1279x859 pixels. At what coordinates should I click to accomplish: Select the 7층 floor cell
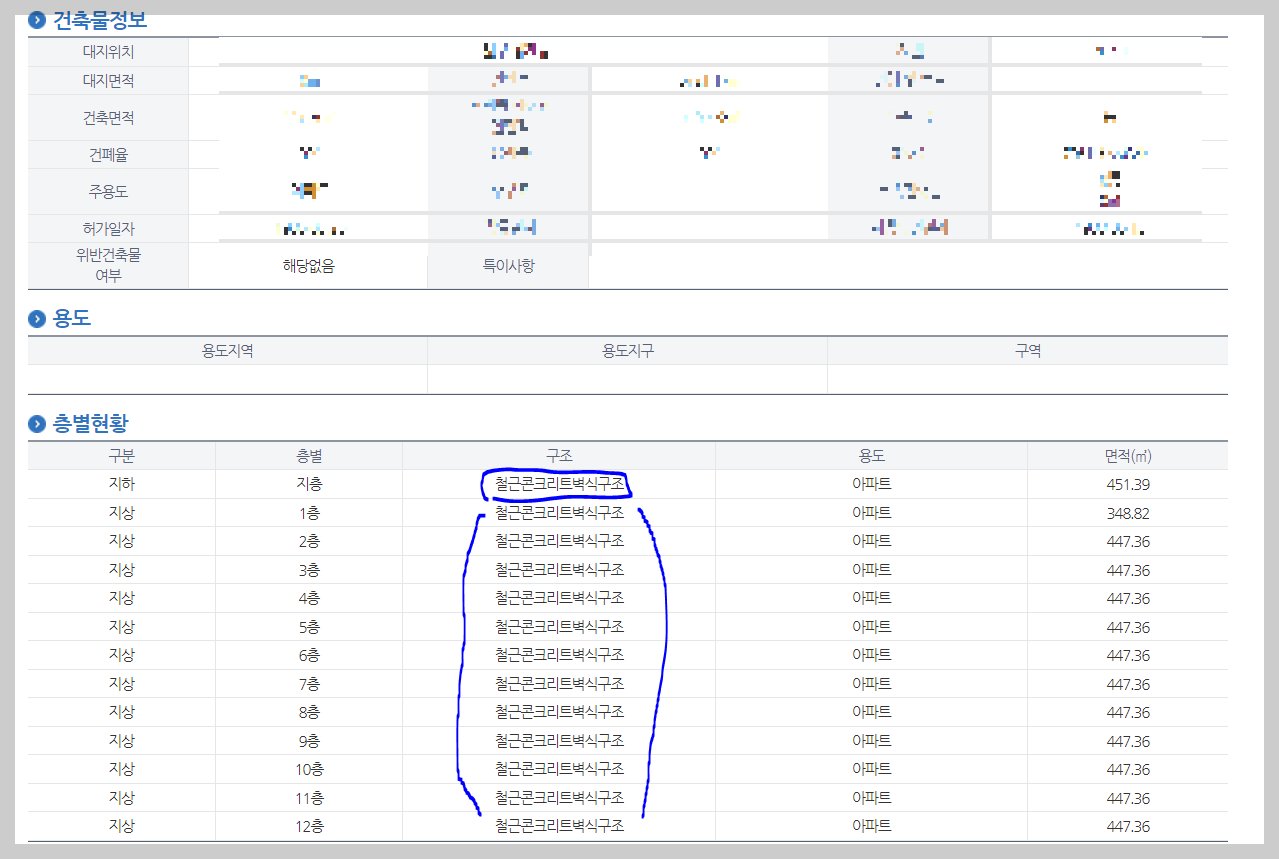[x=309, y=684]
